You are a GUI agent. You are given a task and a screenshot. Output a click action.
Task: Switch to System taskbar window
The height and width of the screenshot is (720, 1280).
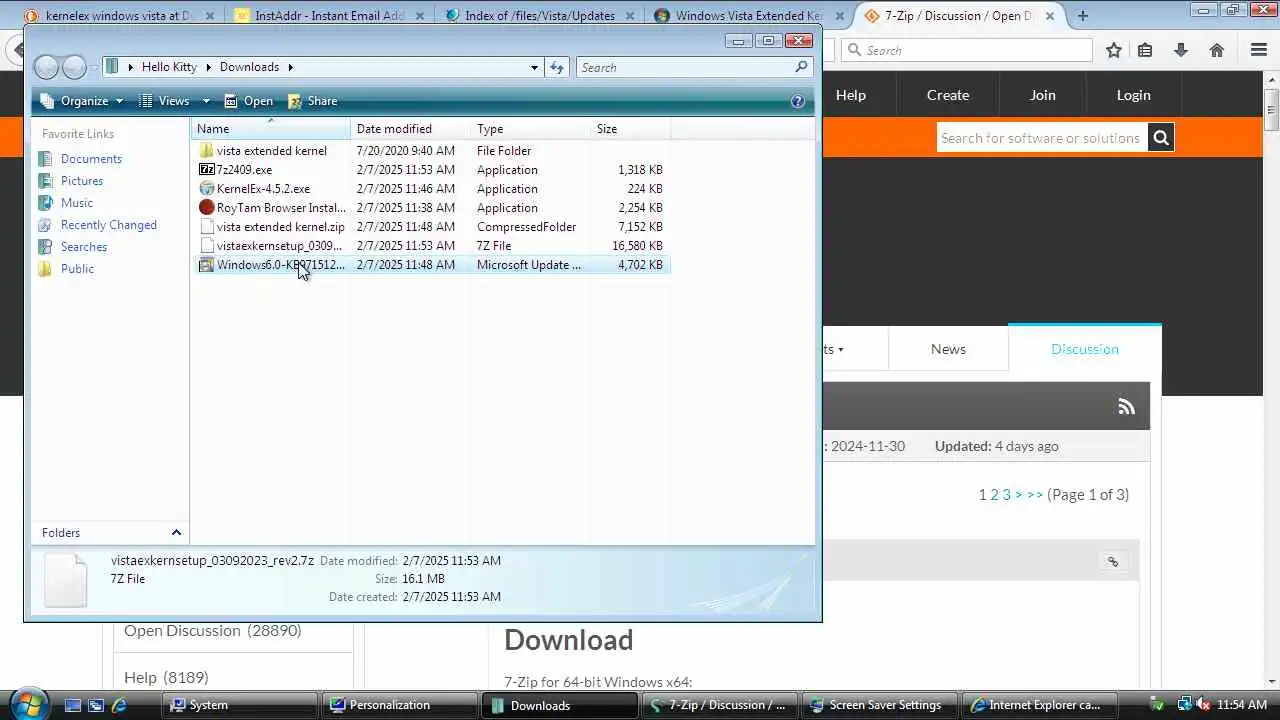tap(239, 705)
